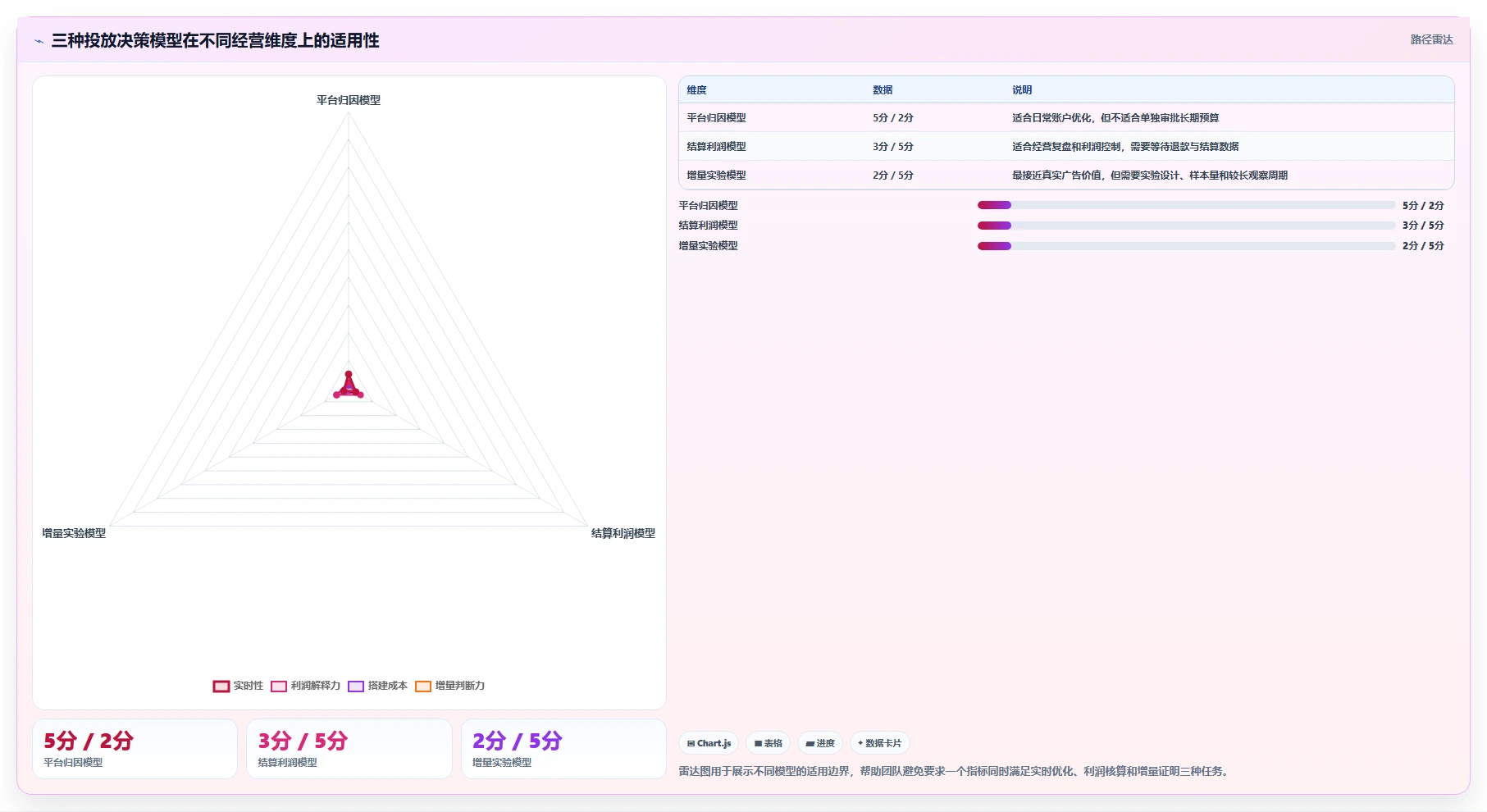Click the 5分 / 2分 progress value

point(1423,206)
